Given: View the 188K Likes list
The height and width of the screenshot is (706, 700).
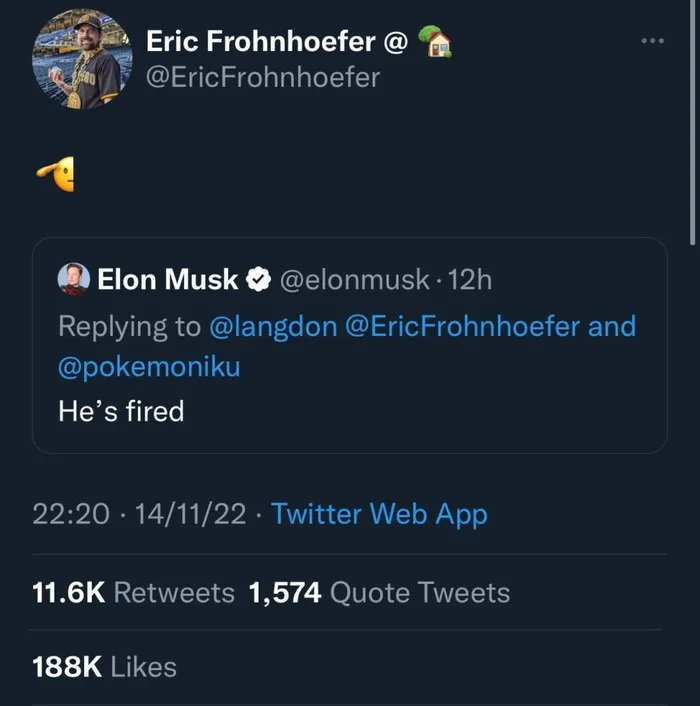Looking at the screenshot, I should [x=104, y=667].
